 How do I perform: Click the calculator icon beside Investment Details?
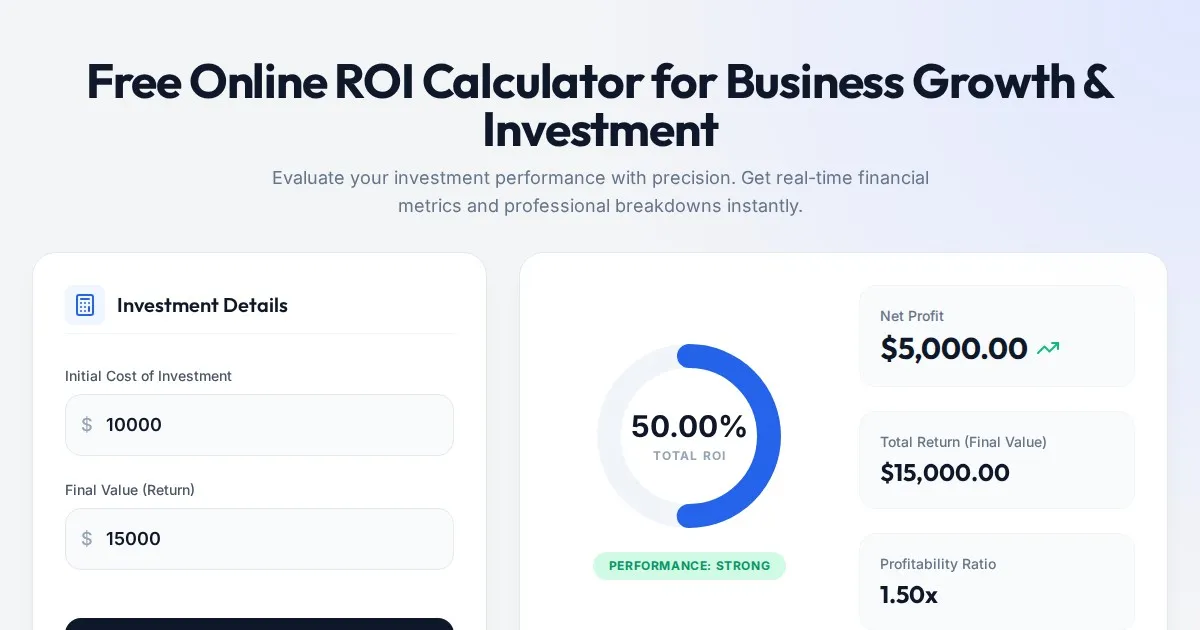(85, 305)
